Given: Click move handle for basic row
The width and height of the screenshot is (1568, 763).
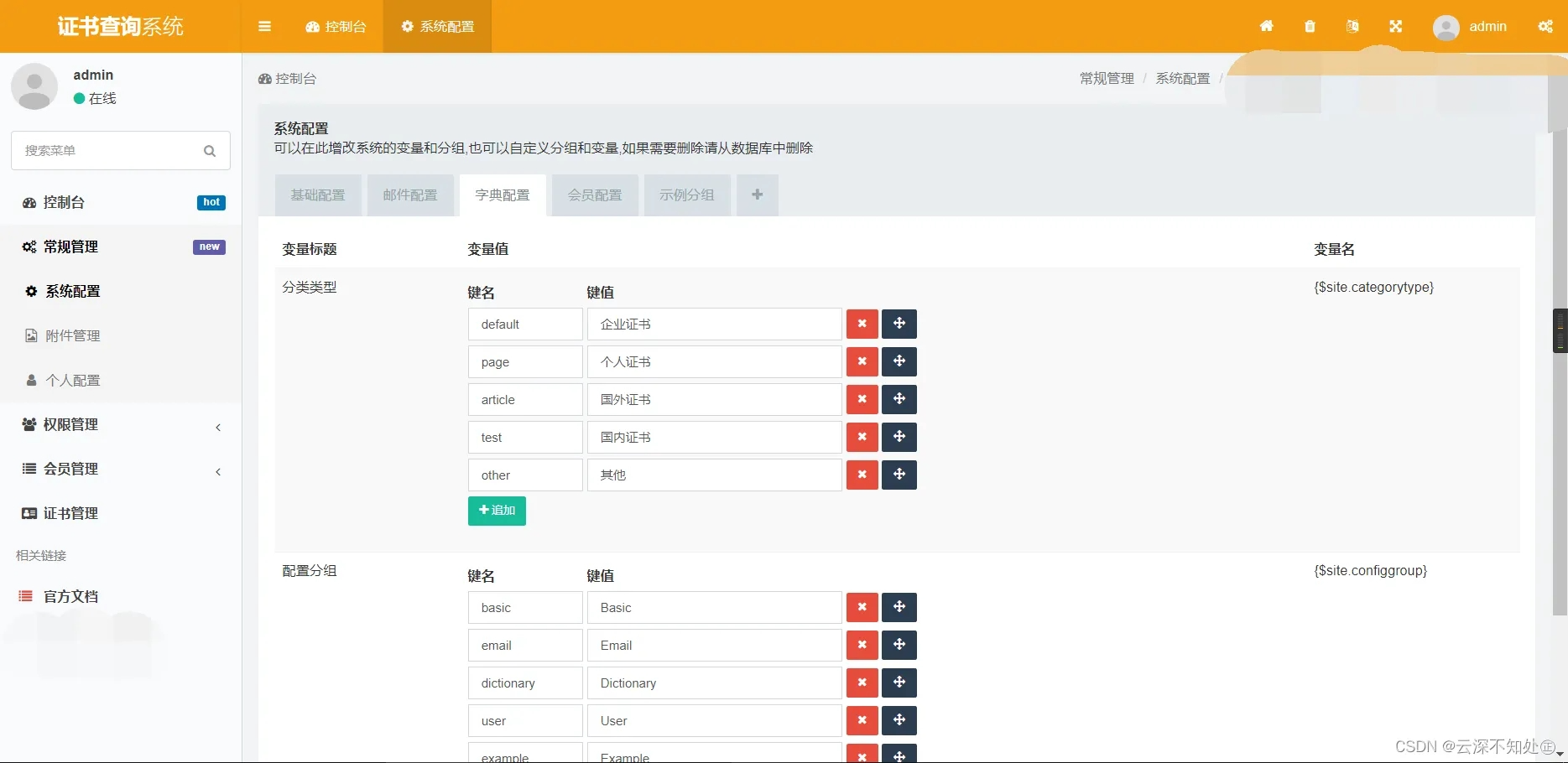Looking at the screenshot, I should pyautogui.click(x=899, y=607).
